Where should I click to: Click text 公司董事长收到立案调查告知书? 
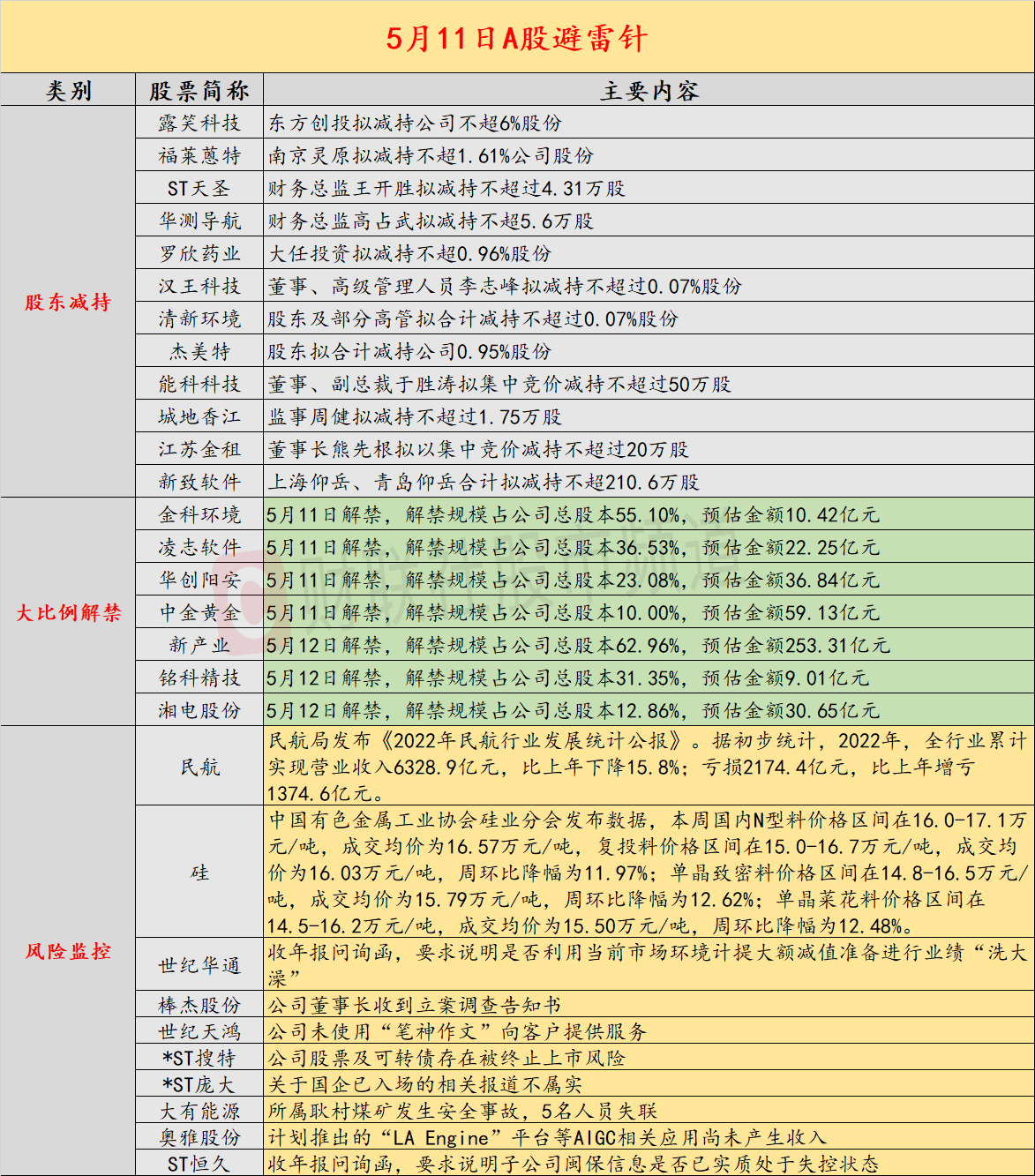(415, 1005)
